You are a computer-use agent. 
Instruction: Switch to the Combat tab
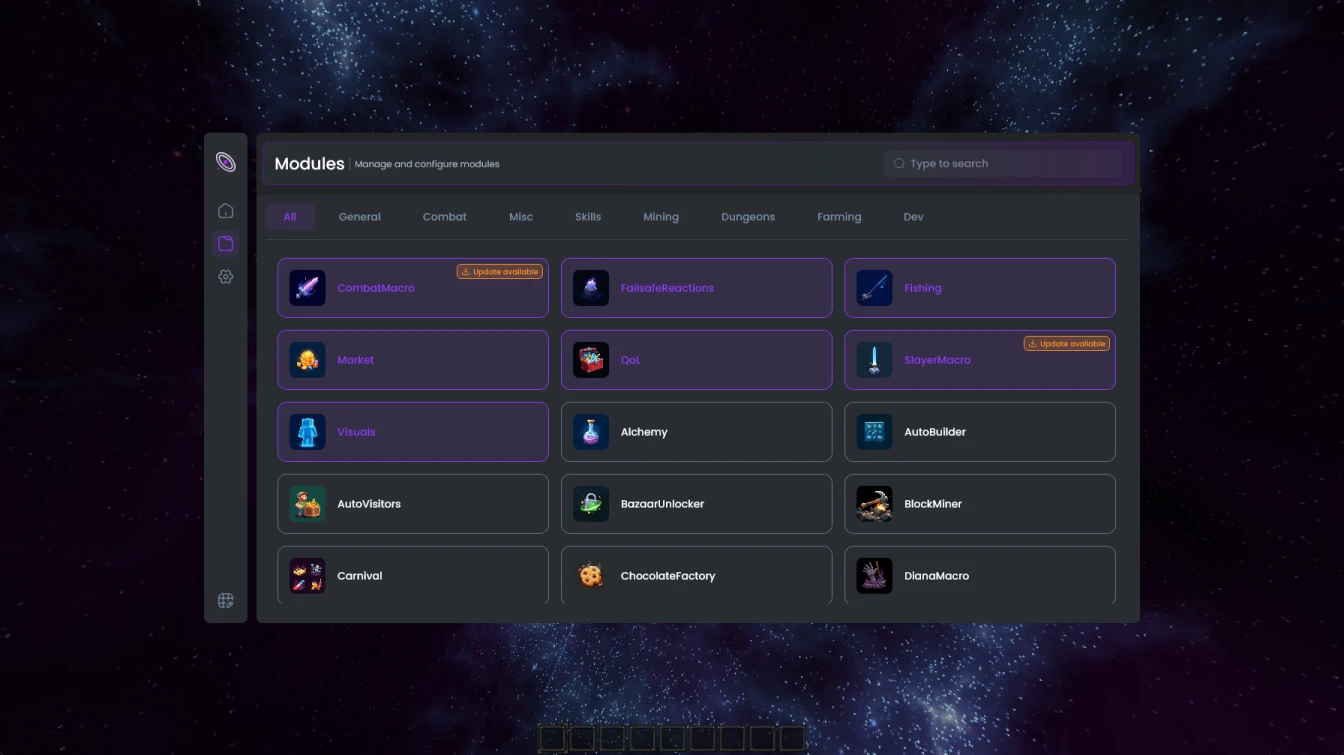[444, 216]
